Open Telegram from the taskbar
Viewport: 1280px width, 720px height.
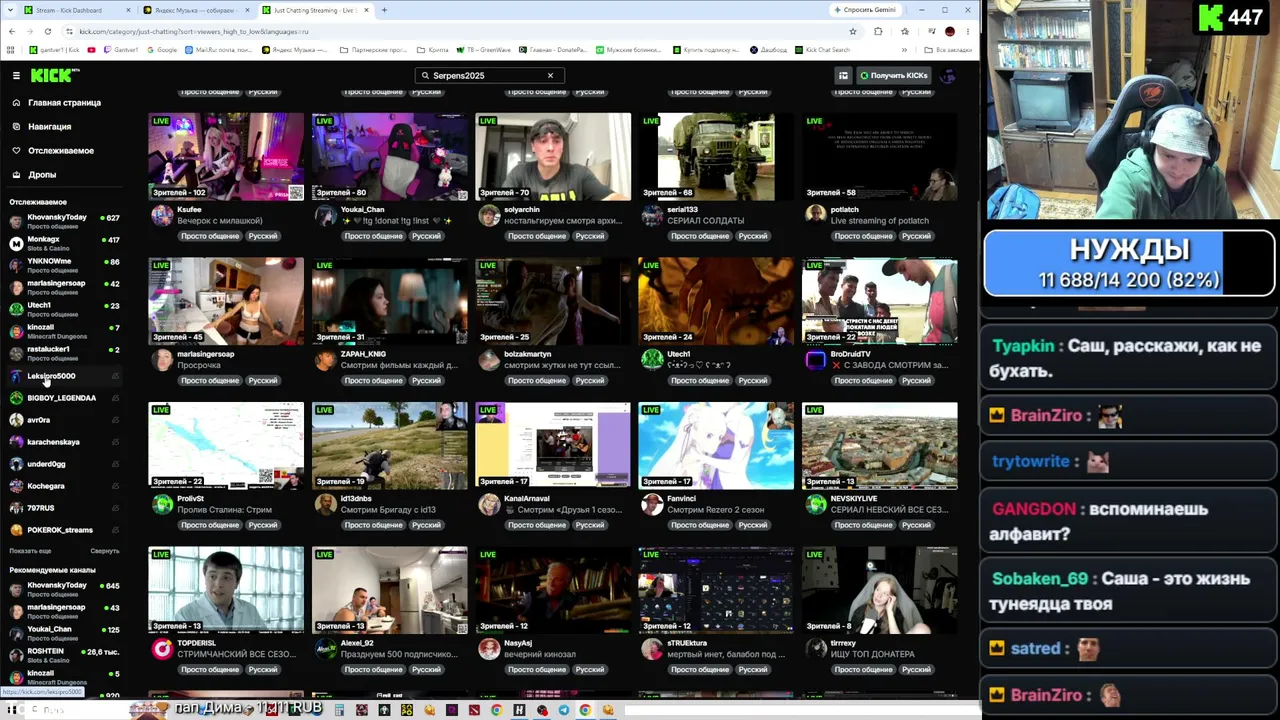(x=564, y=710)
